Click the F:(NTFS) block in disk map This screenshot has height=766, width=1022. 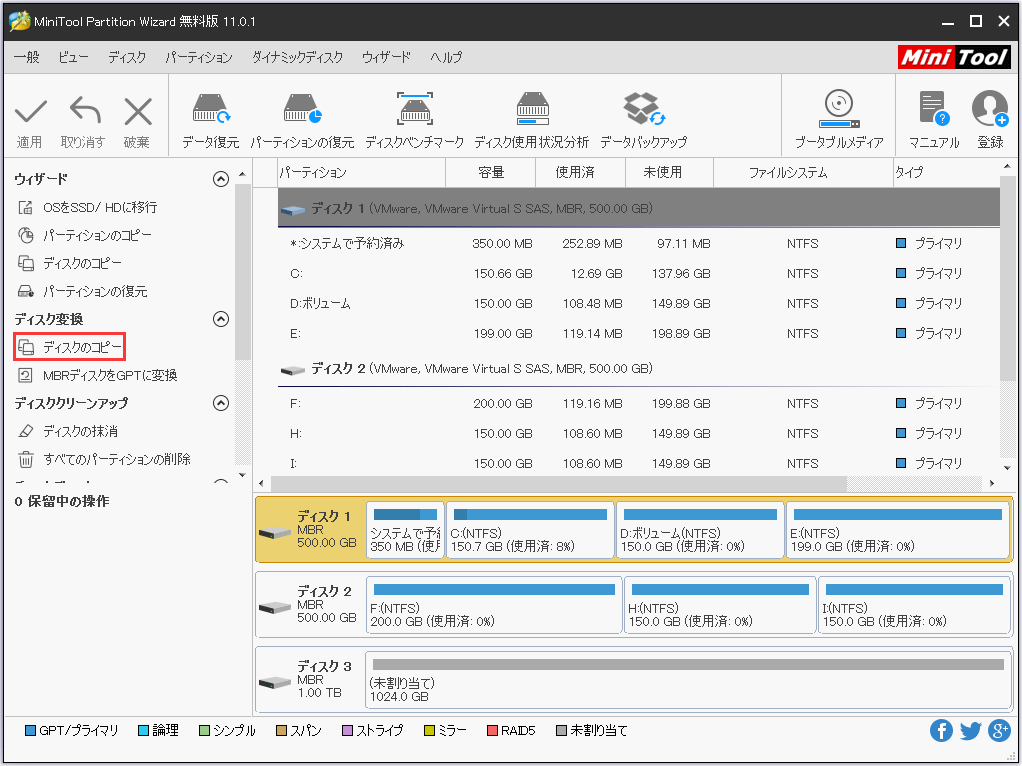494,606
